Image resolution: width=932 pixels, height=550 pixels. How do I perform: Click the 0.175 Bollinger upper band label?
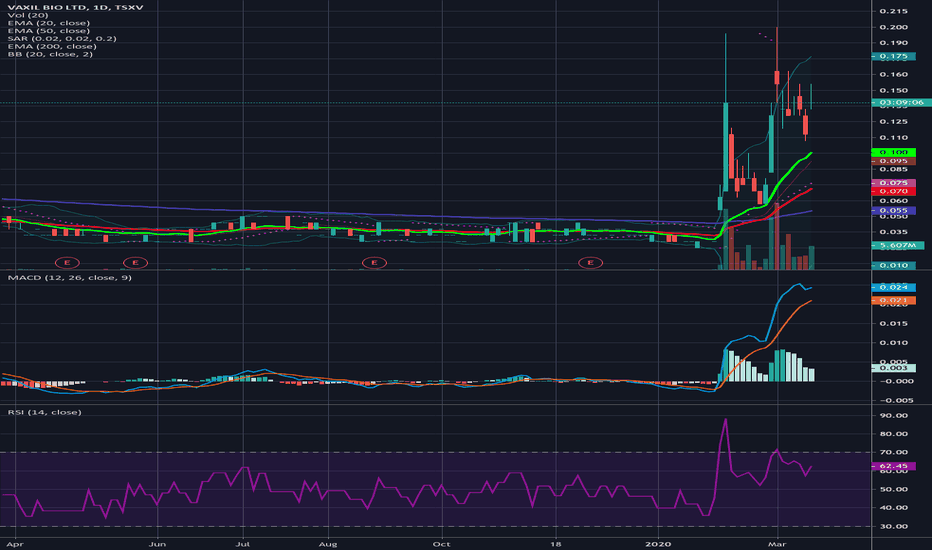pos(893,56)
